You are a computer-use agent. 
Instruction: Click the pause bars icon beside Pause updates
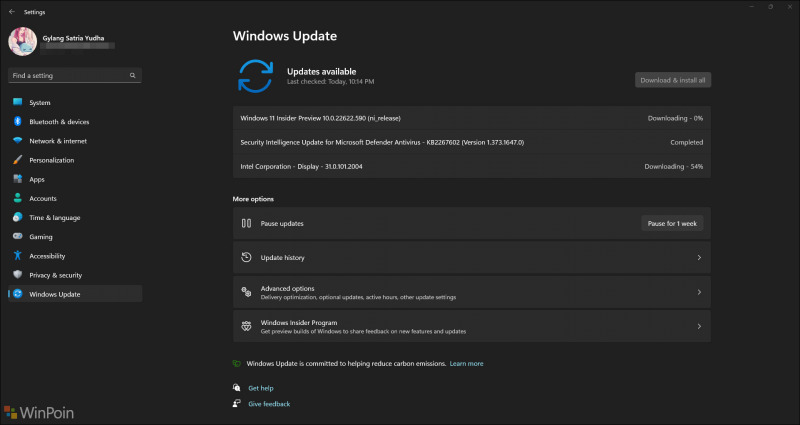pos(246,223)
